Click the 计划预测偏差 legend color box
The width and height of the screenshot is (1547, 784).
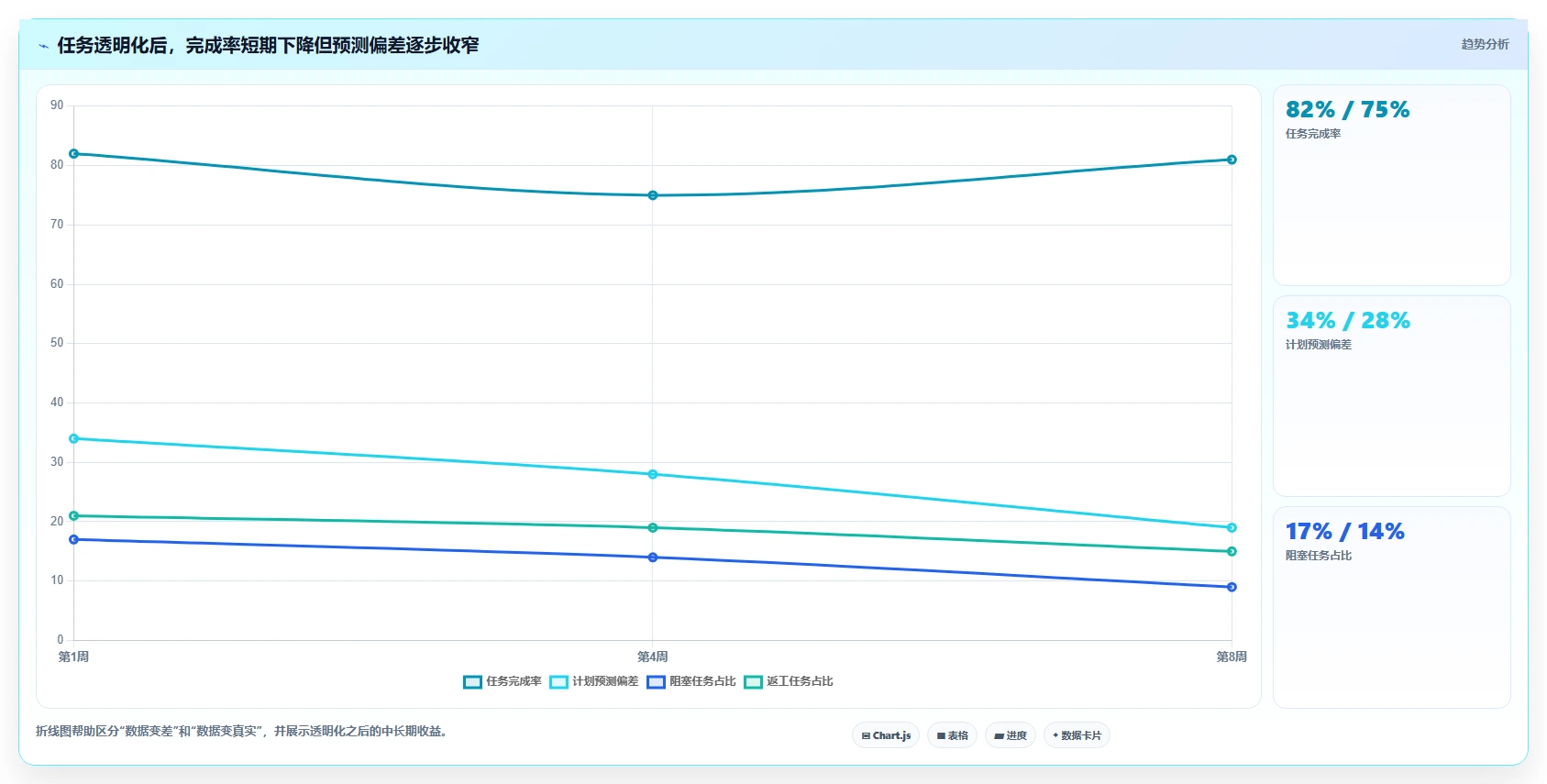click(558, 681)
